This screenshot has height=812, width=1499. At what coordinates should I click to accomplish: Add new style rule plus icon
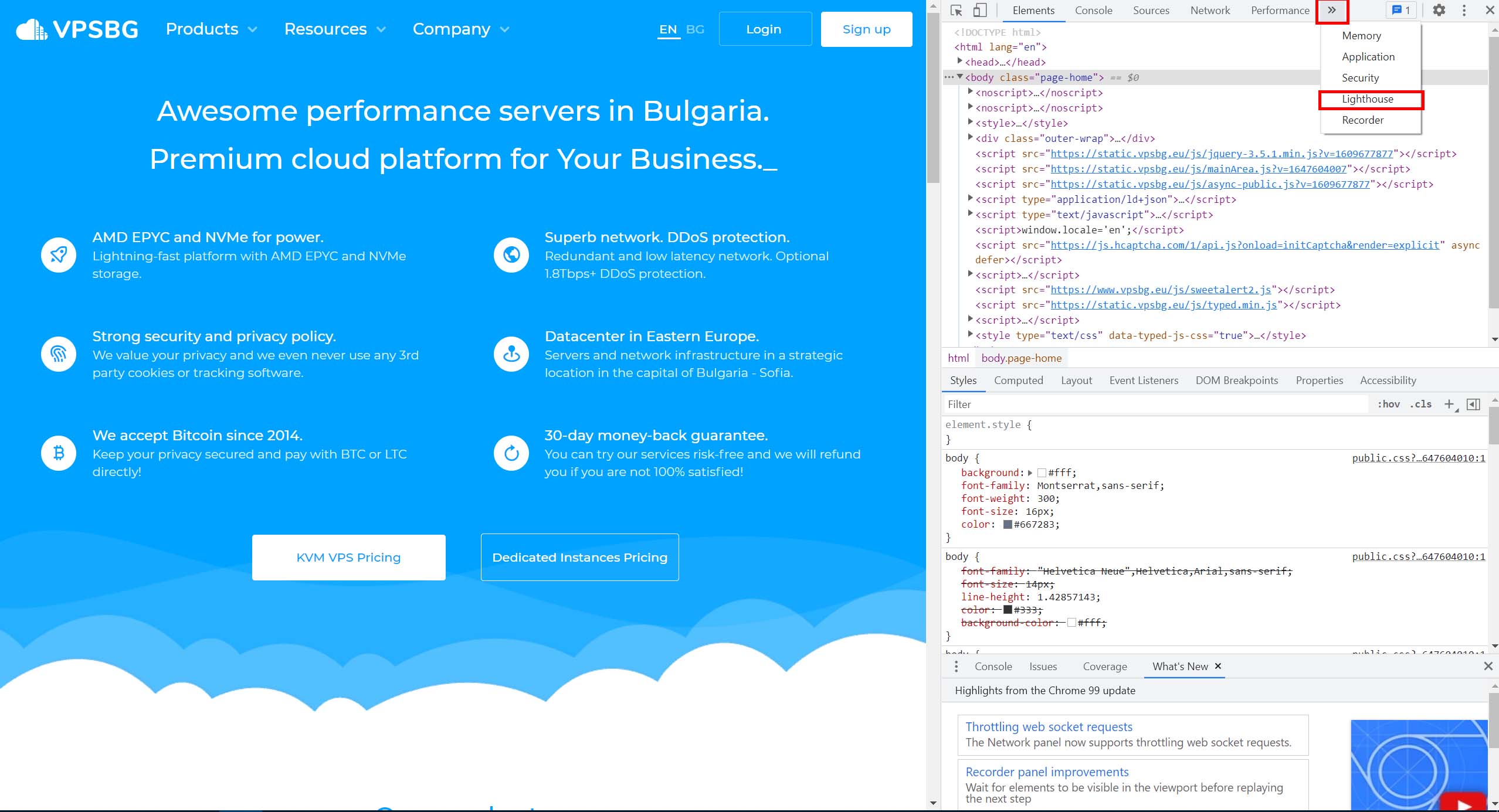[x=1450, y=405]
